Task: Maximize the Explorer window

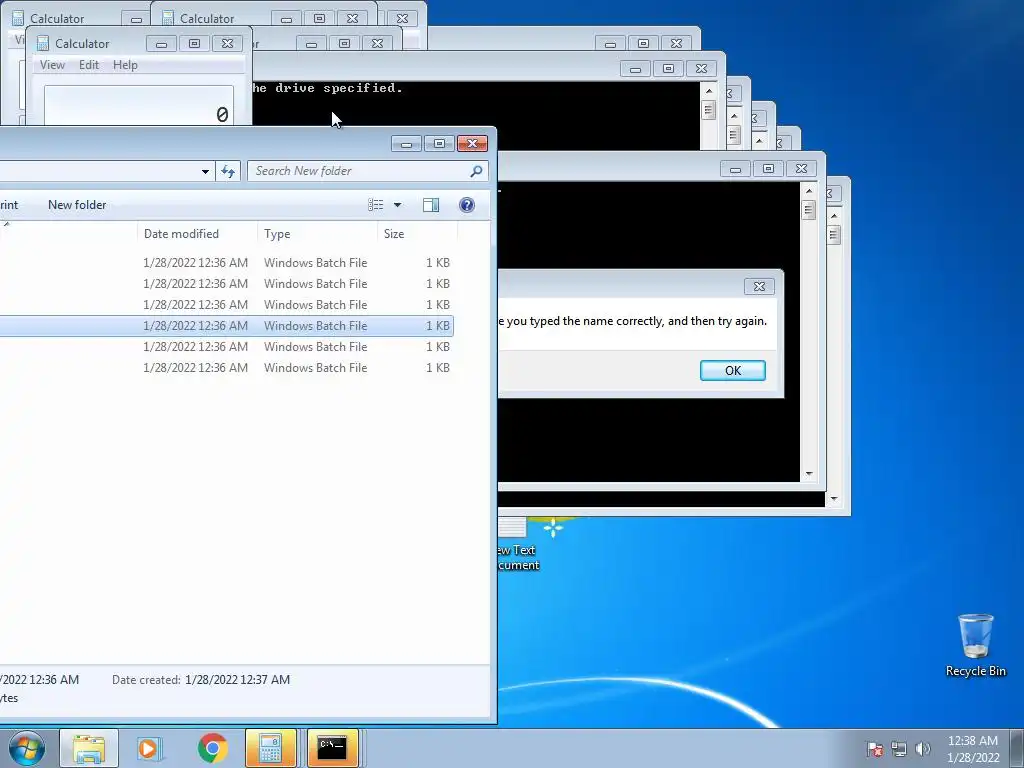Action: pyautogui.click(x=439, y=143)
